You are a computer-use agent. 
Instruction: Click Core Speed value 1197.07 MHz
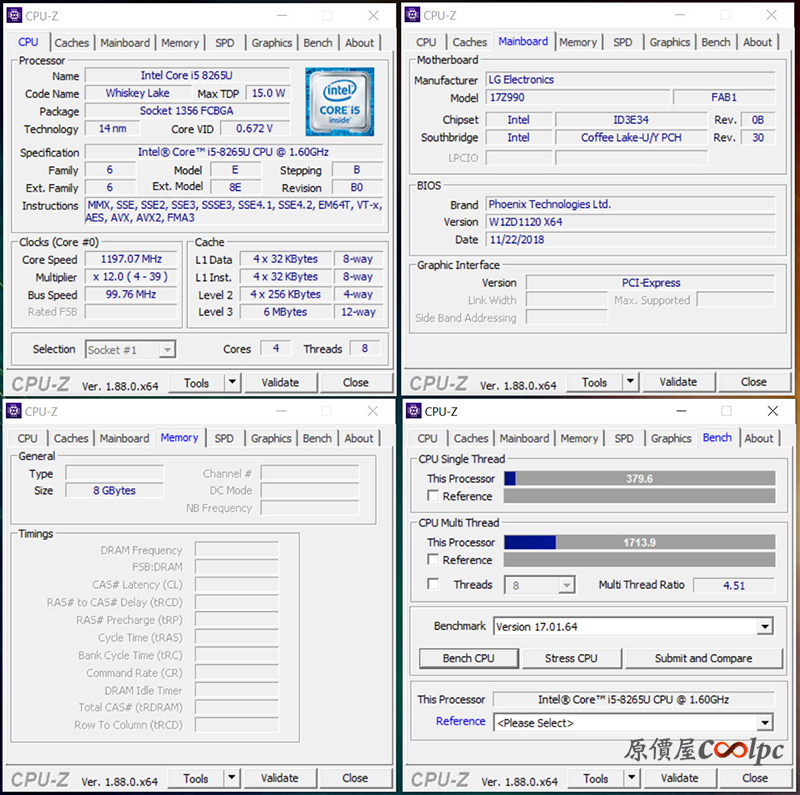click(131, 259)
